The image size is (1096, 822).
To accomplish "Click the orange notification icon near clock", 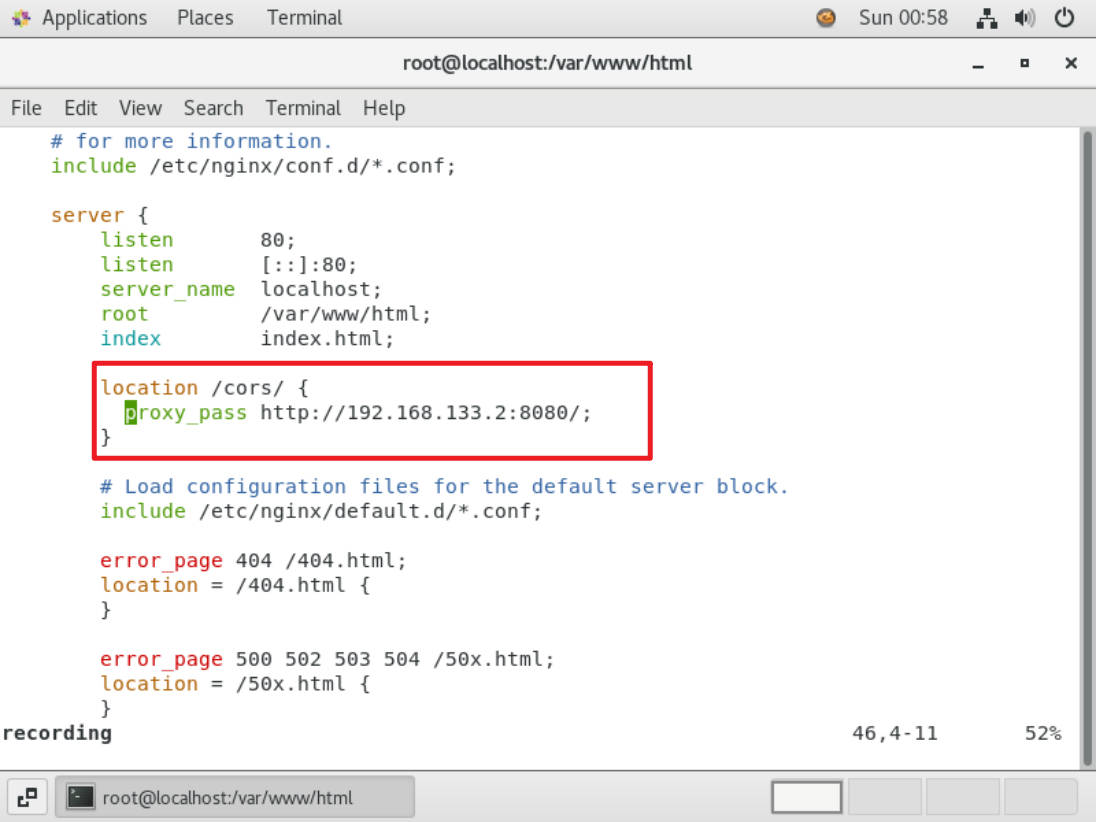I will (x=826, y=18).
